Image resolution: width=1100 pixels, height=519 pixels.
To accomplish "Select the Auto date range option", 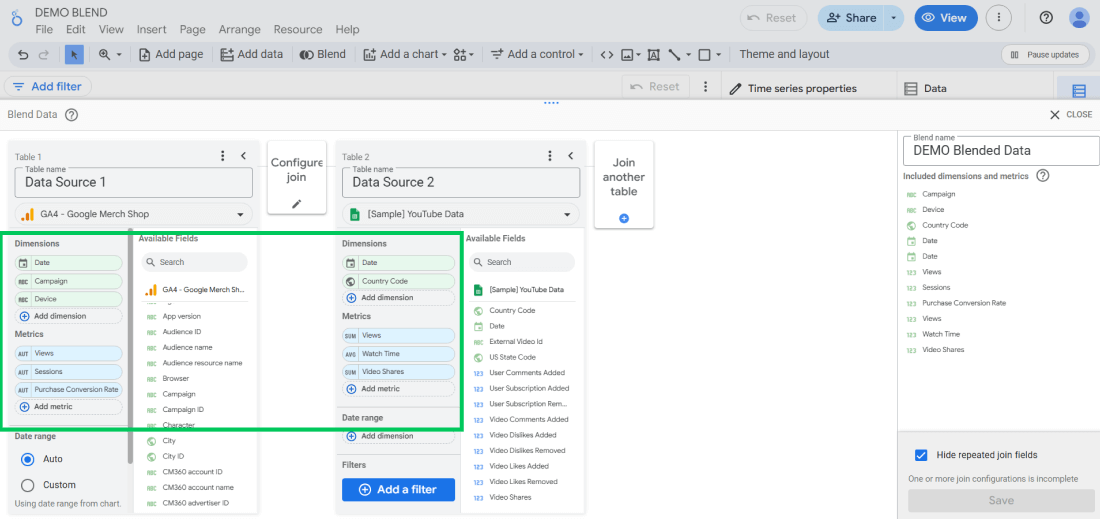I will pos(28,459).
